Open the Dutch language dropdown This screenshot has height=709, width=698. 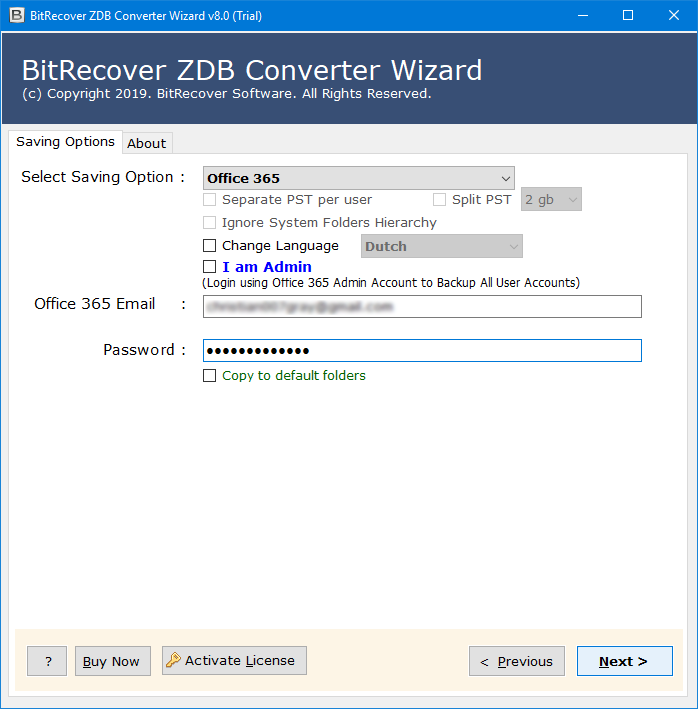tap(442, 246)
